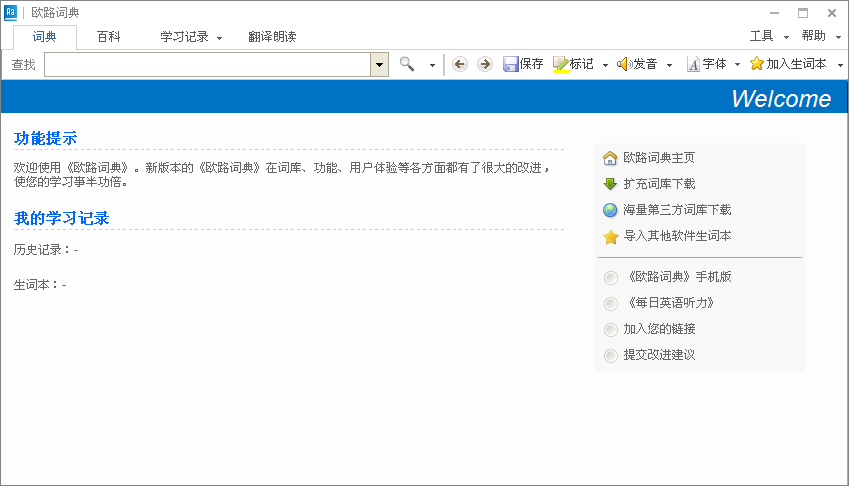Open the 《欧路词典》手机版 link
Screen dimensions: 849x486
tap(678, 277)
